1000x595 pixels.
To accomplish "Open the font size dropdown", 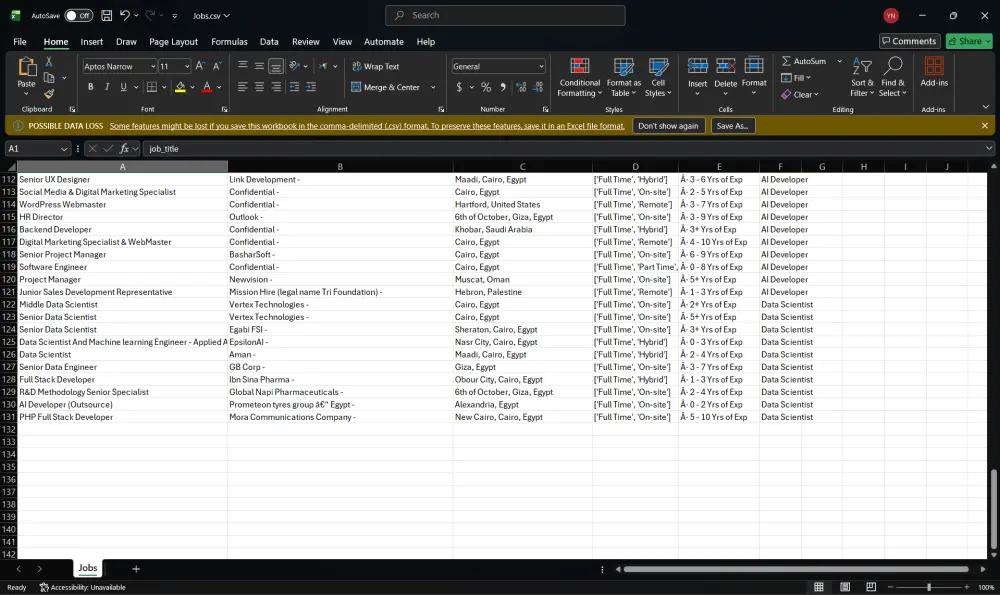I will pyautogui.click(x=187, y=66).
